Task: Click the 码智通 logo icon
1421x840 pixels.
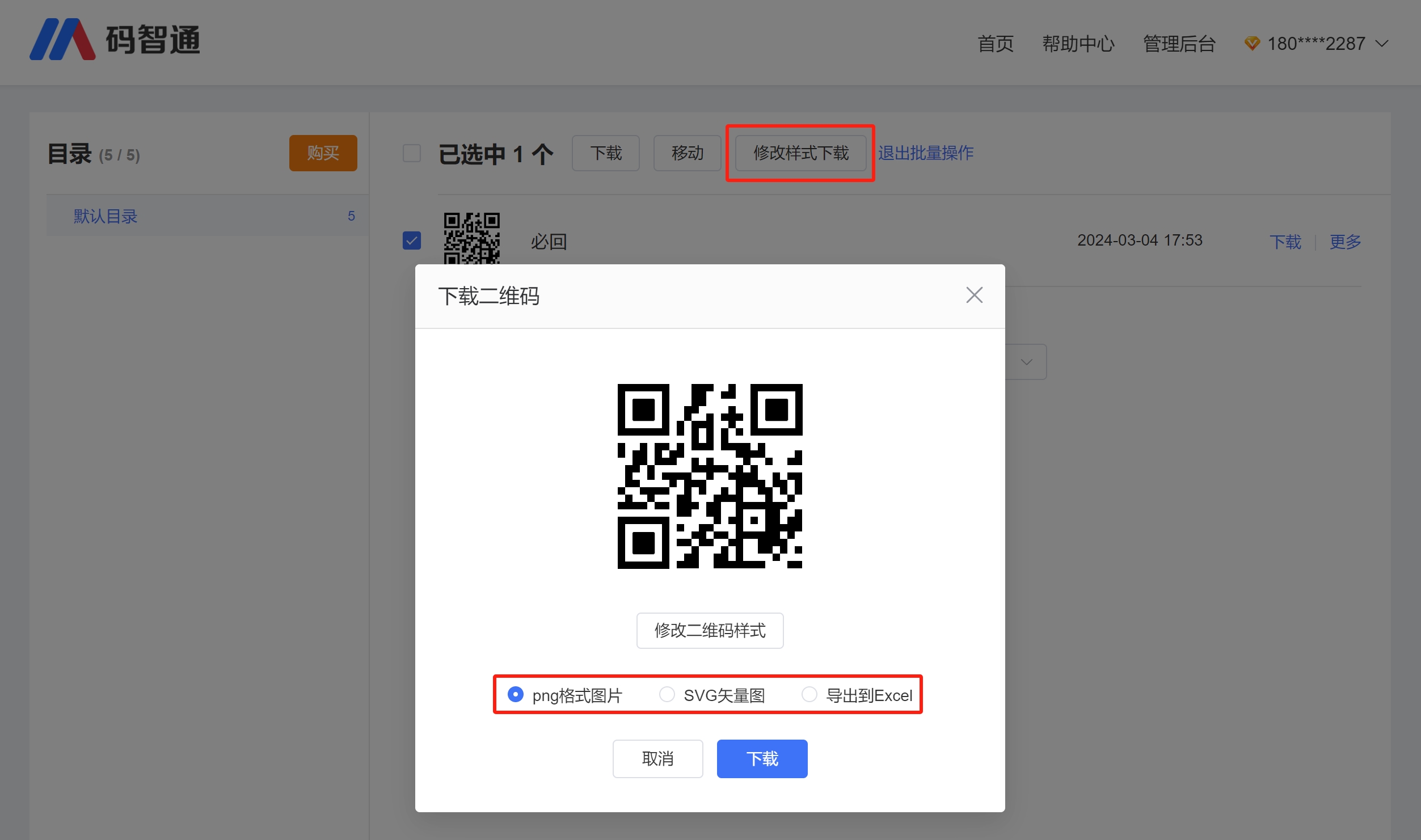Action: 62,40
